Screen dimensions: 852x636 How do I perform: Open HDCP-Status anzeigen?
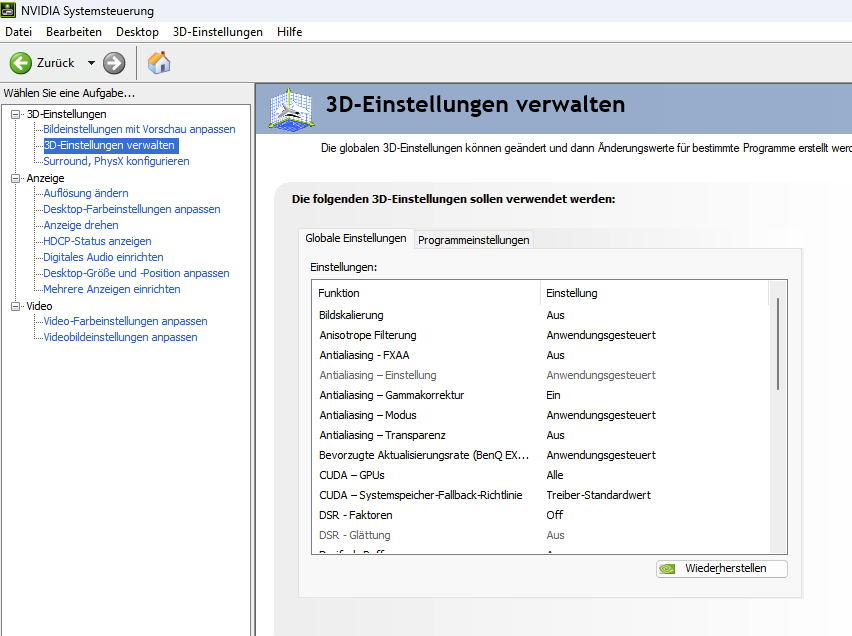(97, 241)
